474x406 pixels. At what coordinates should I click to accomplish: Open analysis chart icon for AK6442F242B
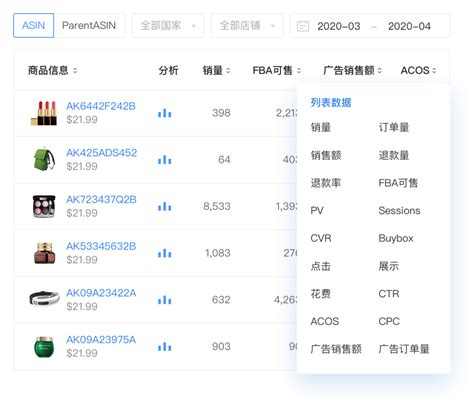click(165, 113)
